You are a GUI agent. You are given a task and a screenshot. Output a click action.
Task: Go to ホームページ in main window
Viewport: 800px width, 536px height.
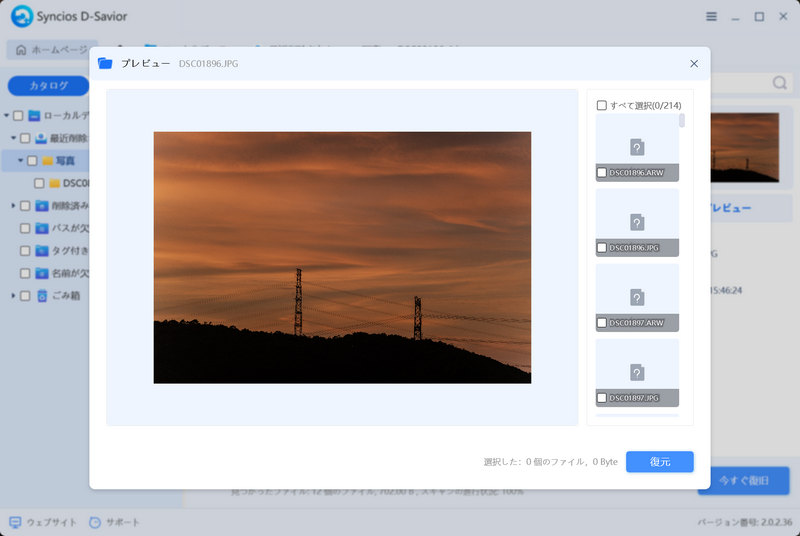tap(52, 49)
